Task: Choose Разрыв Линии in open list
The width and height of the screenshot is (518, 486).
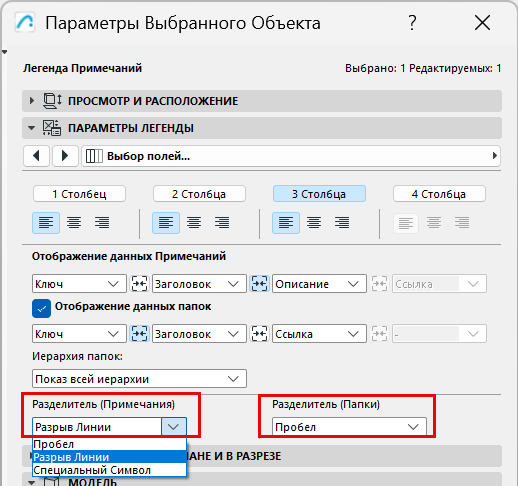Action: 109,457
